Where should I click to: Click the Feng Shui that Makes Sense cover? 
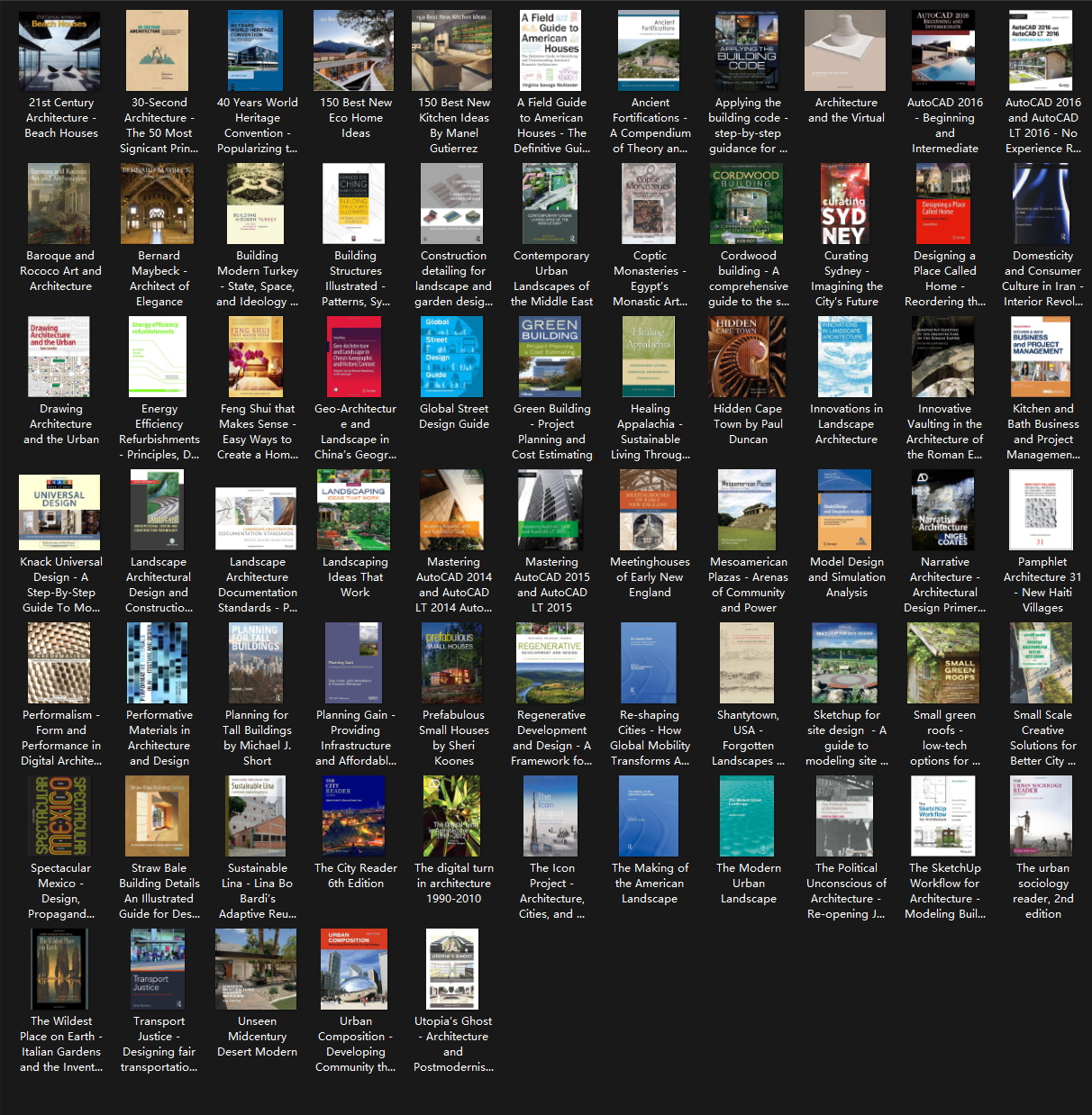click(256, 357)
